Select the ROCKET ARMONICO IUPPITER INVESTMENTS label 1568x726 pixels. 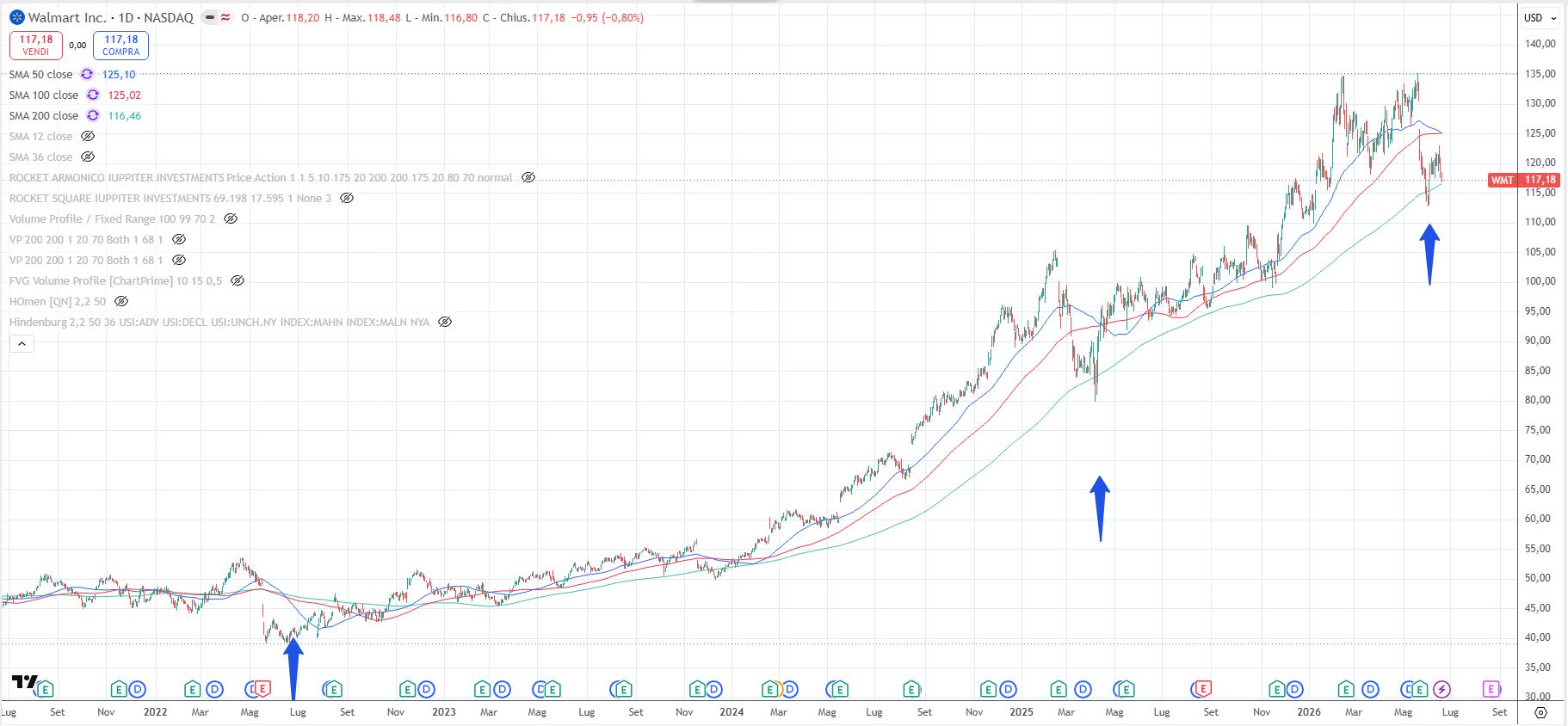pyautogui.click(x=117, y=177)
